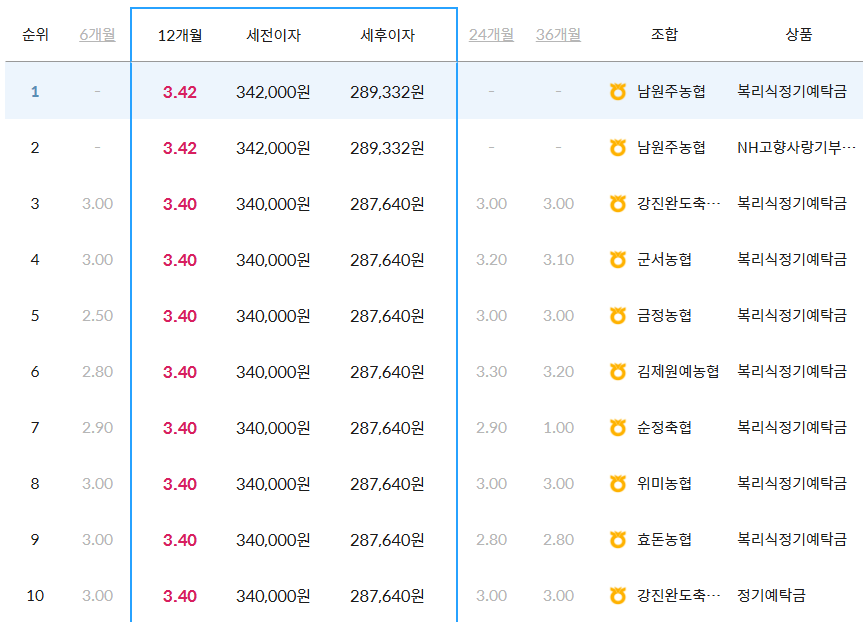Click 289,332원 in the rank 2 row

pyautogui.click(x=387, y=148)
